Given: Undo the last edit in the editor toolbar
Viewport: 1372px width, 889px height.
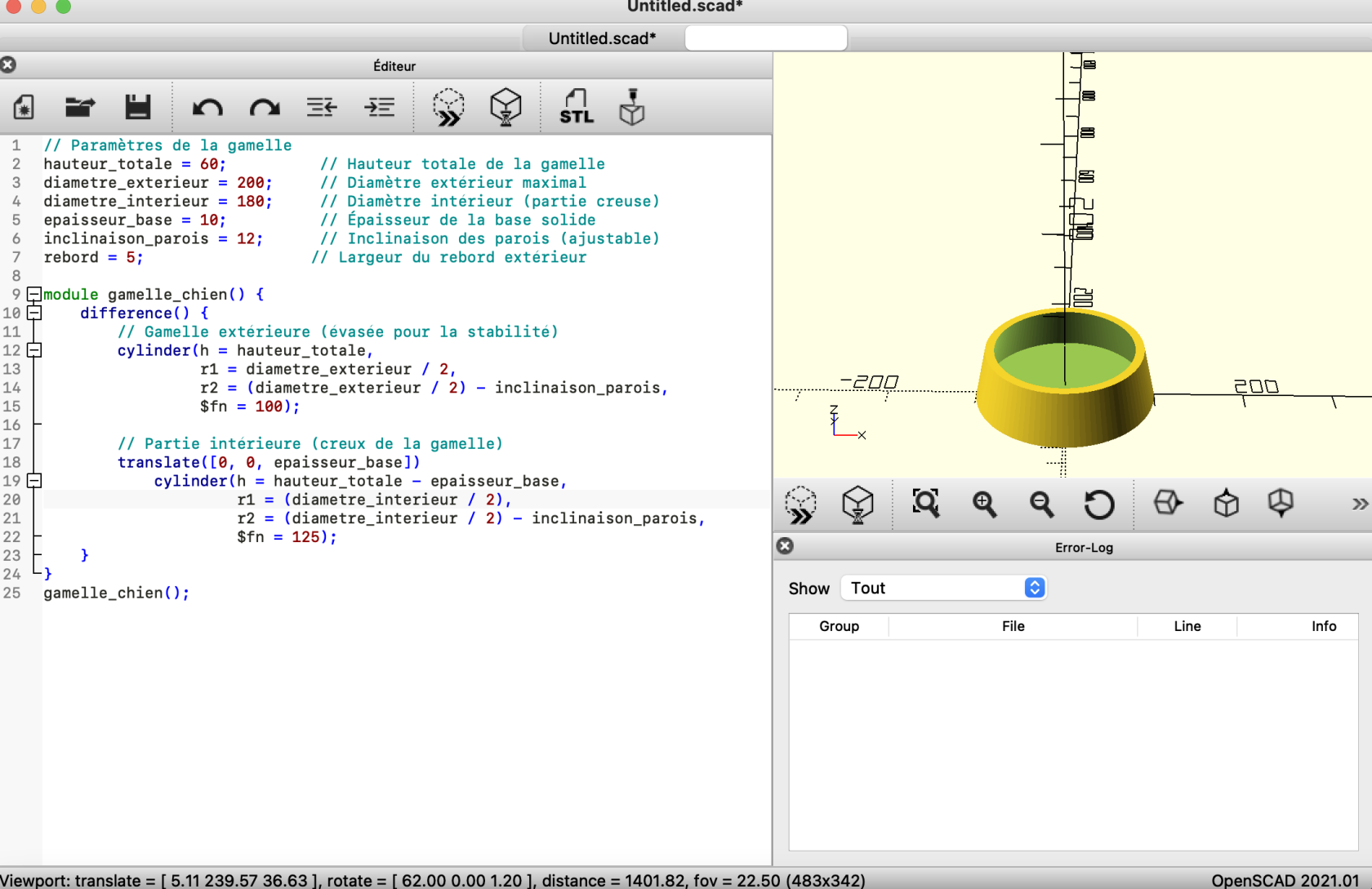Looking at the screenshot, I should (207, 107).
